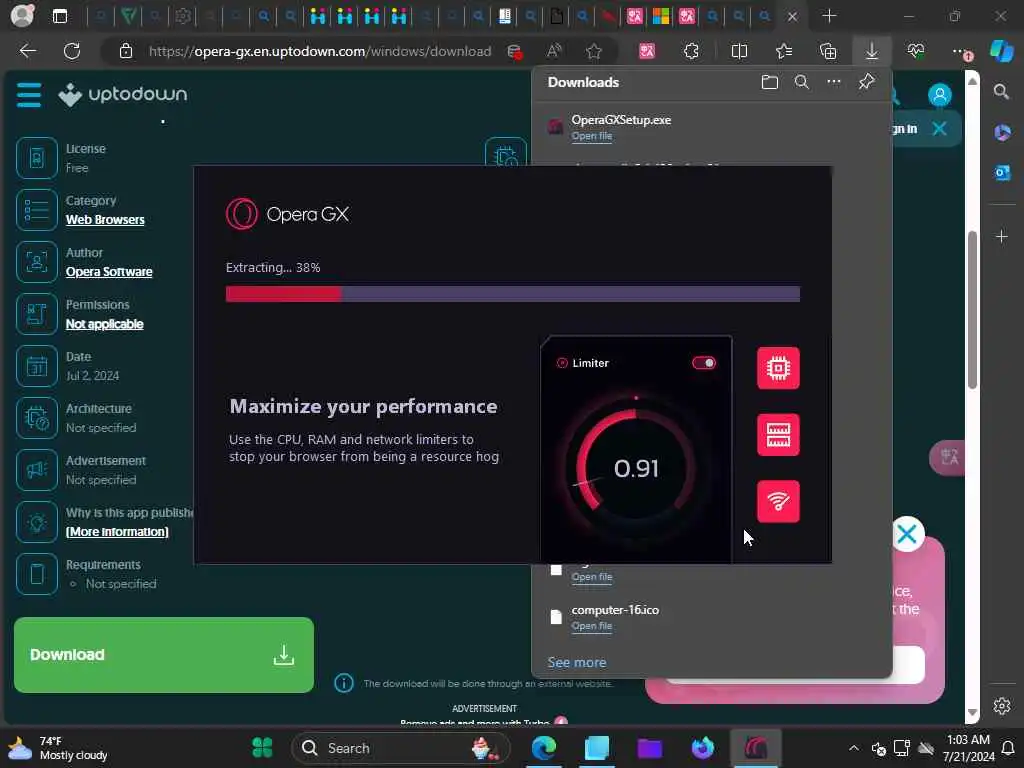
Task: Add this page to favorites with star
Action: click(594, 51)
